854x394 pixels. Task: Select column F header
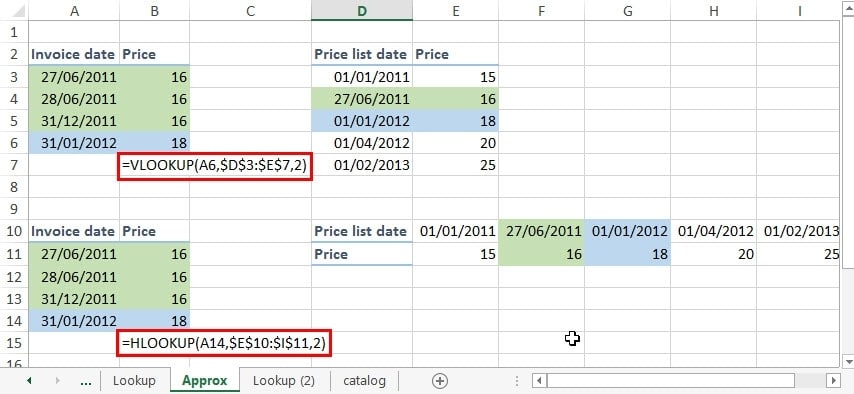(x=541, y=10)
